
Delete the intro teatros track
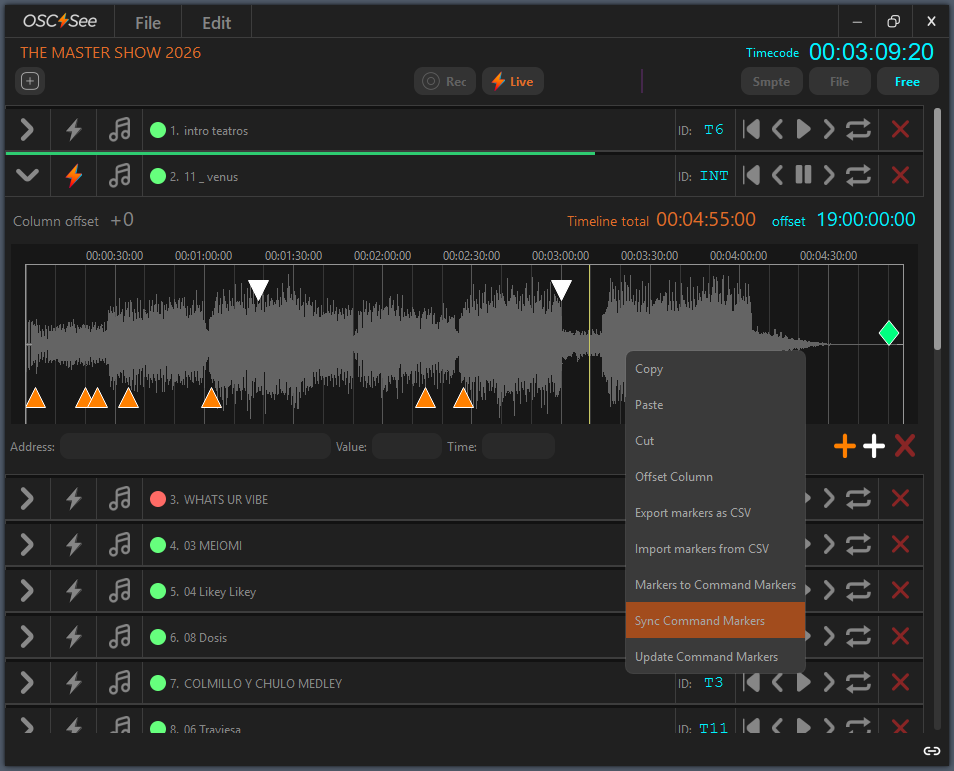900,130
